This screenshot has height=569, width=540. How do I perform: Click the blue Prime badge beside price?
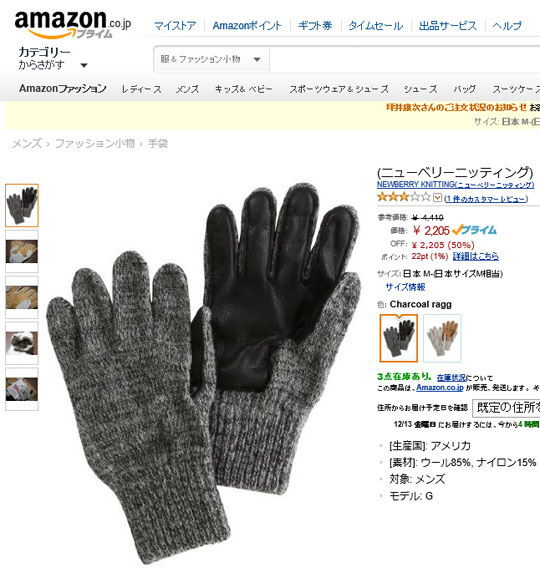click(x=474, y=230)
